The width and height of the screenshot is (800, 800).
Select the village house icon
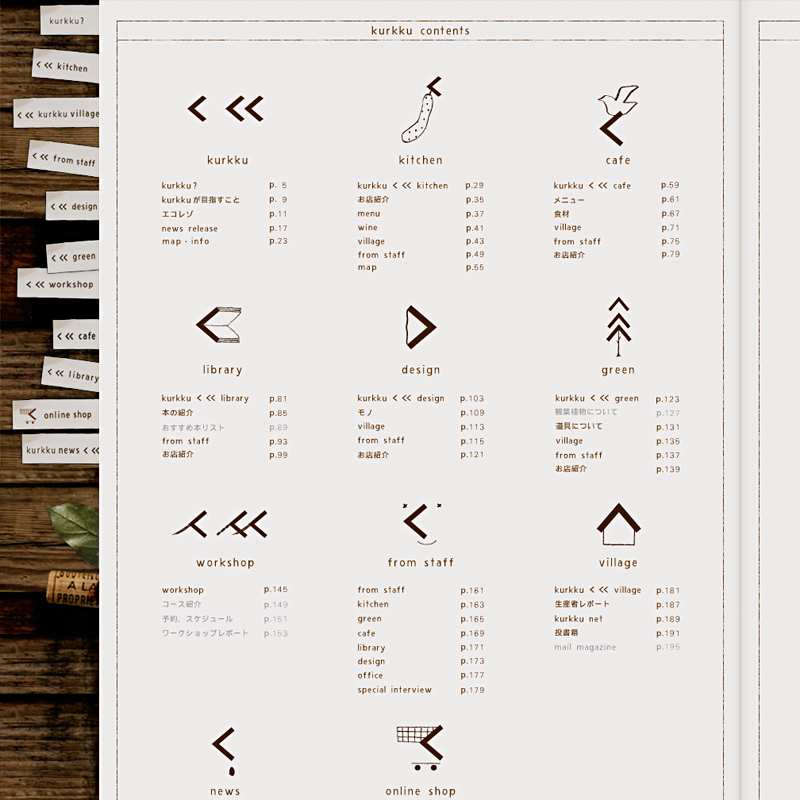(618, 524)
